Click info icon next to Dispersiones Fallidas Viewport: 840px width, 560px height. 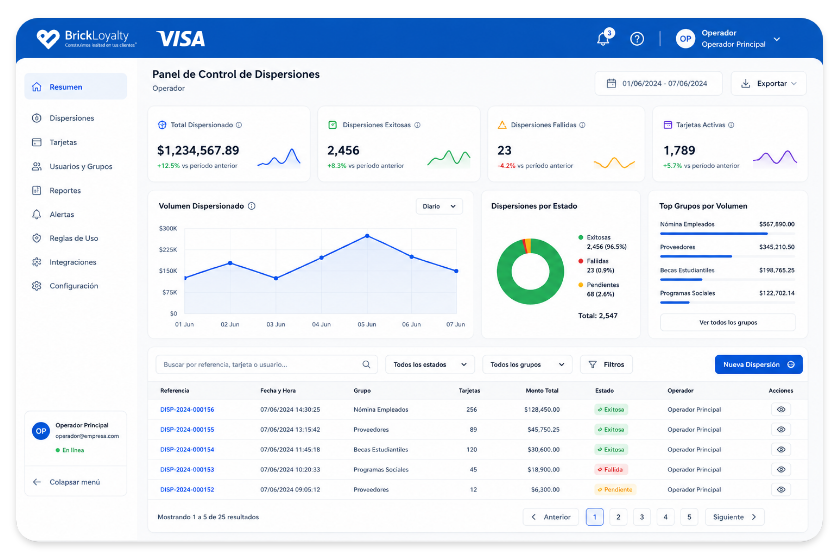point(582,125)
